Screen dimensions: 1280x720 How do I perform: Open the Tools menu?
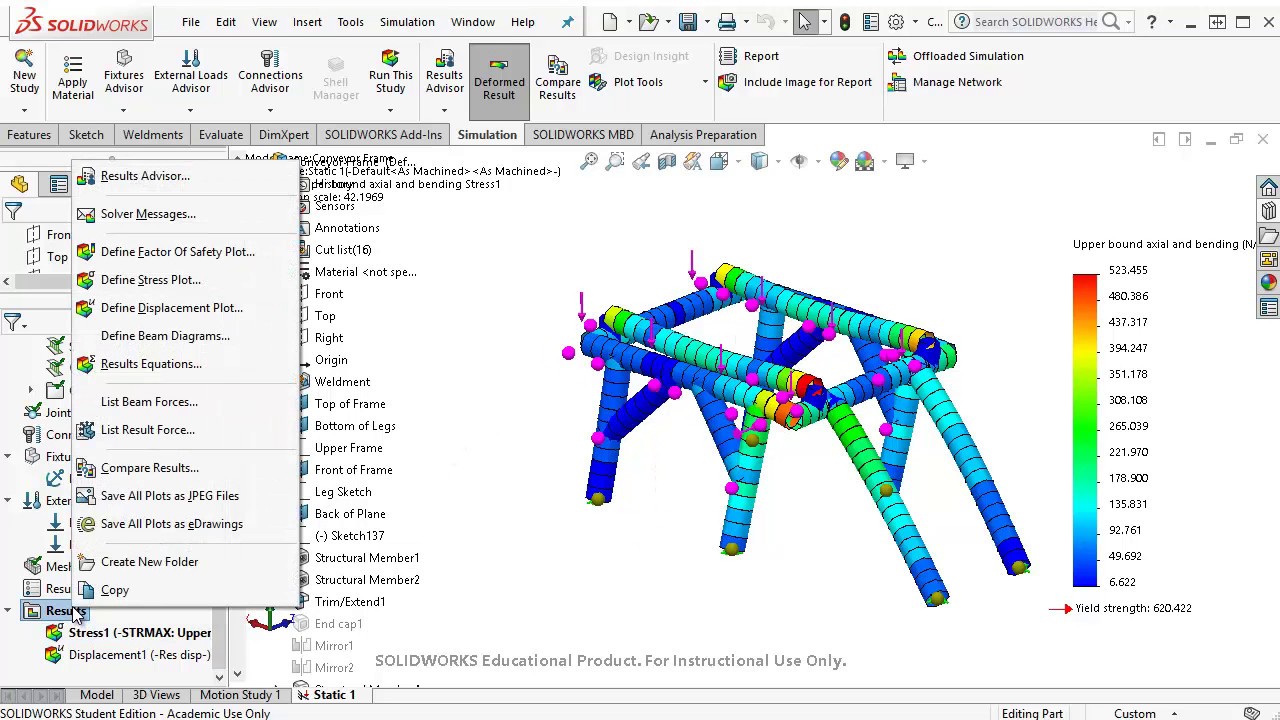pyautogui.click(x=350, y=22)
